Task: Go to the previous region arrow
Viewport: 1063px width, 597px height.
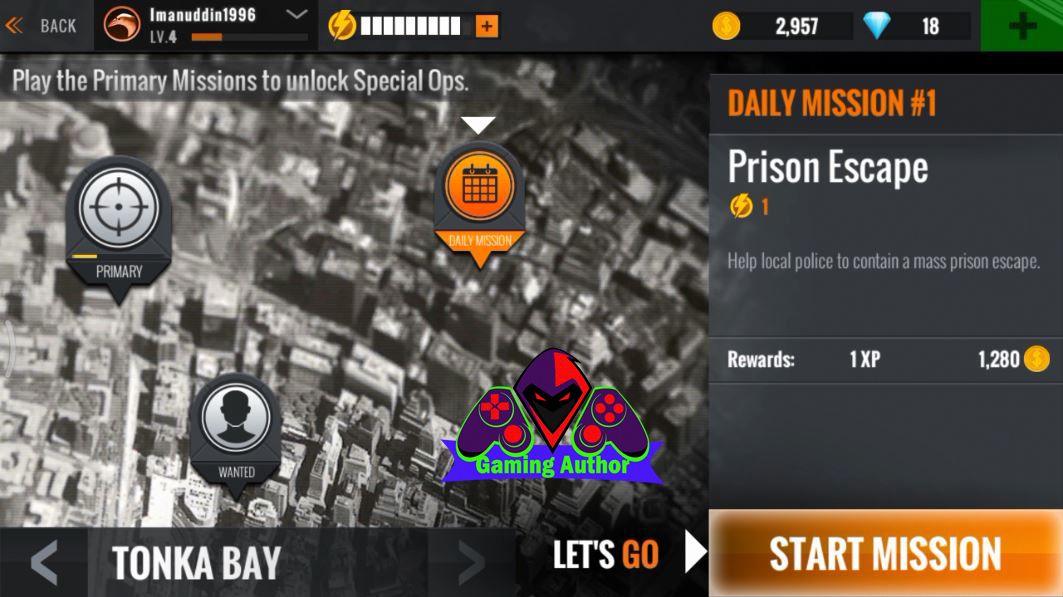Action: [x=44, y=562]
